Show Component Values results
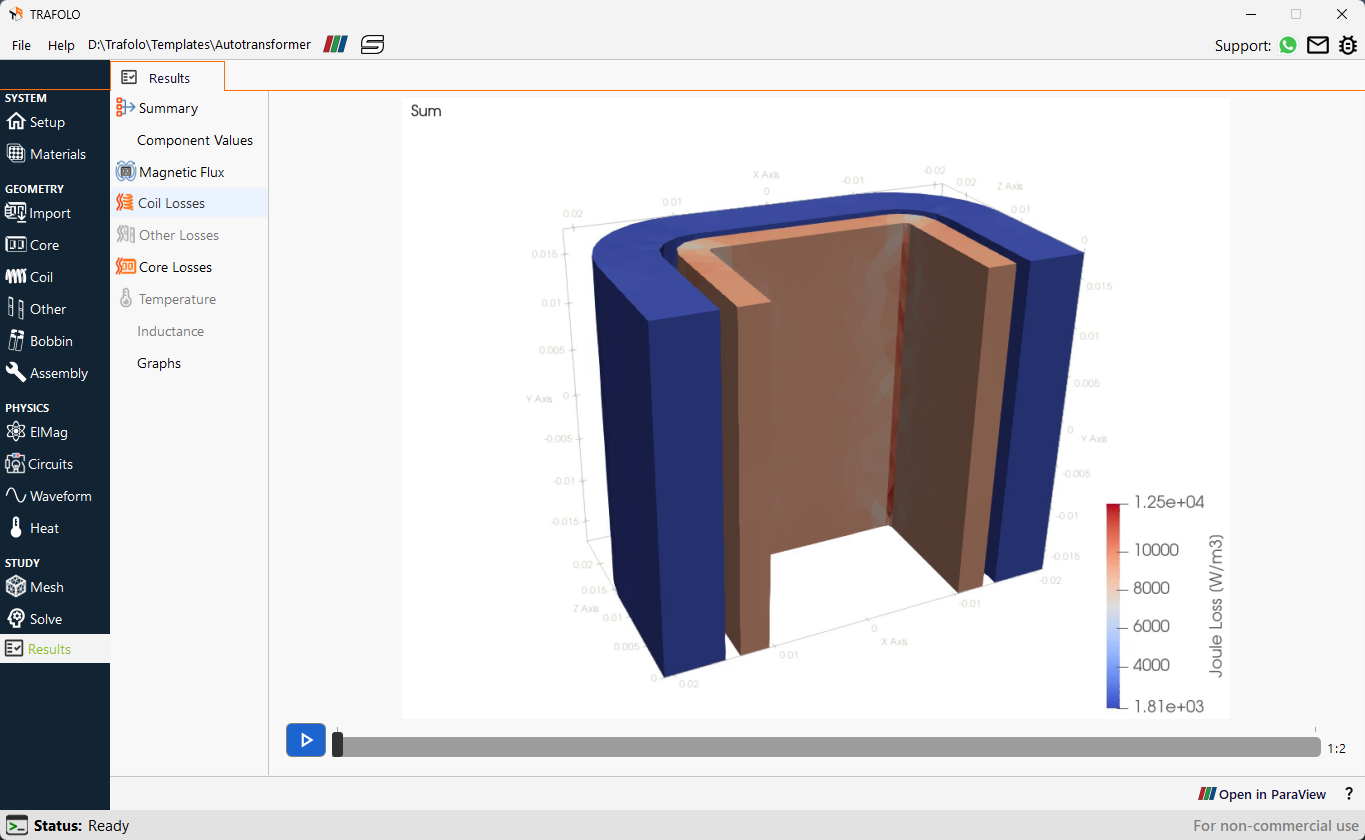Screen dimensions: 1365x840 pyautogui.click(x=195, y=140)
